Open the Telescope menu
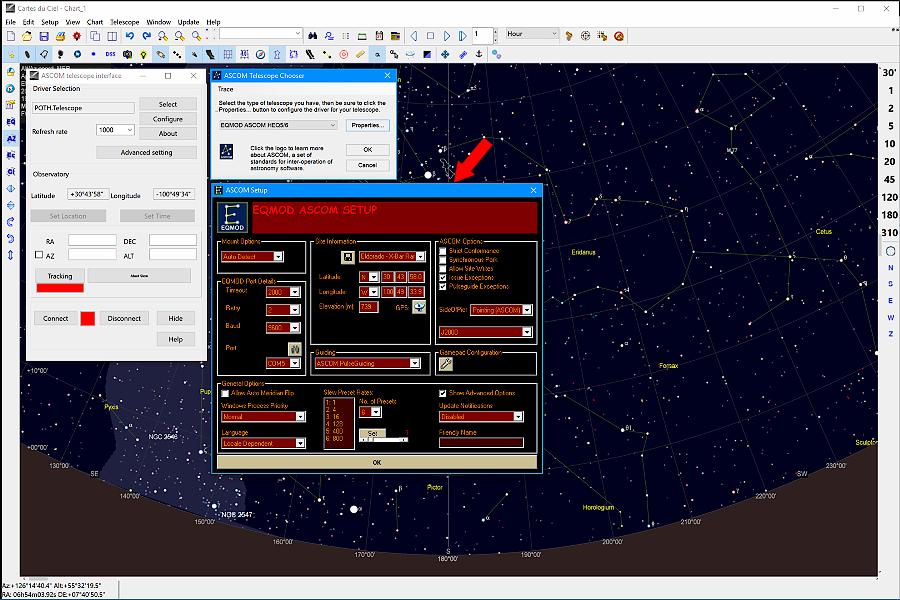Viewport: 900px width, 600px height. pos(125,22)
